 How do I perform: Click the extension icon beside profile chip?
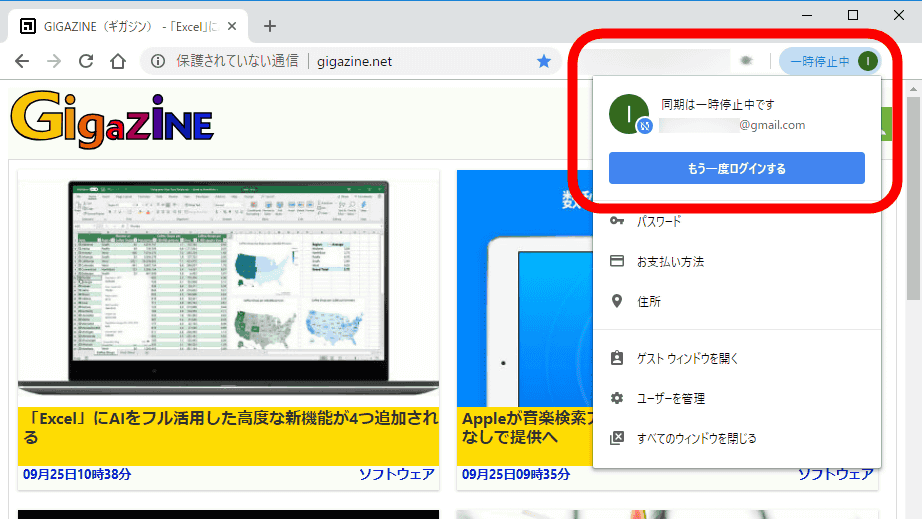pyautogui.click(x=745, y=62)
